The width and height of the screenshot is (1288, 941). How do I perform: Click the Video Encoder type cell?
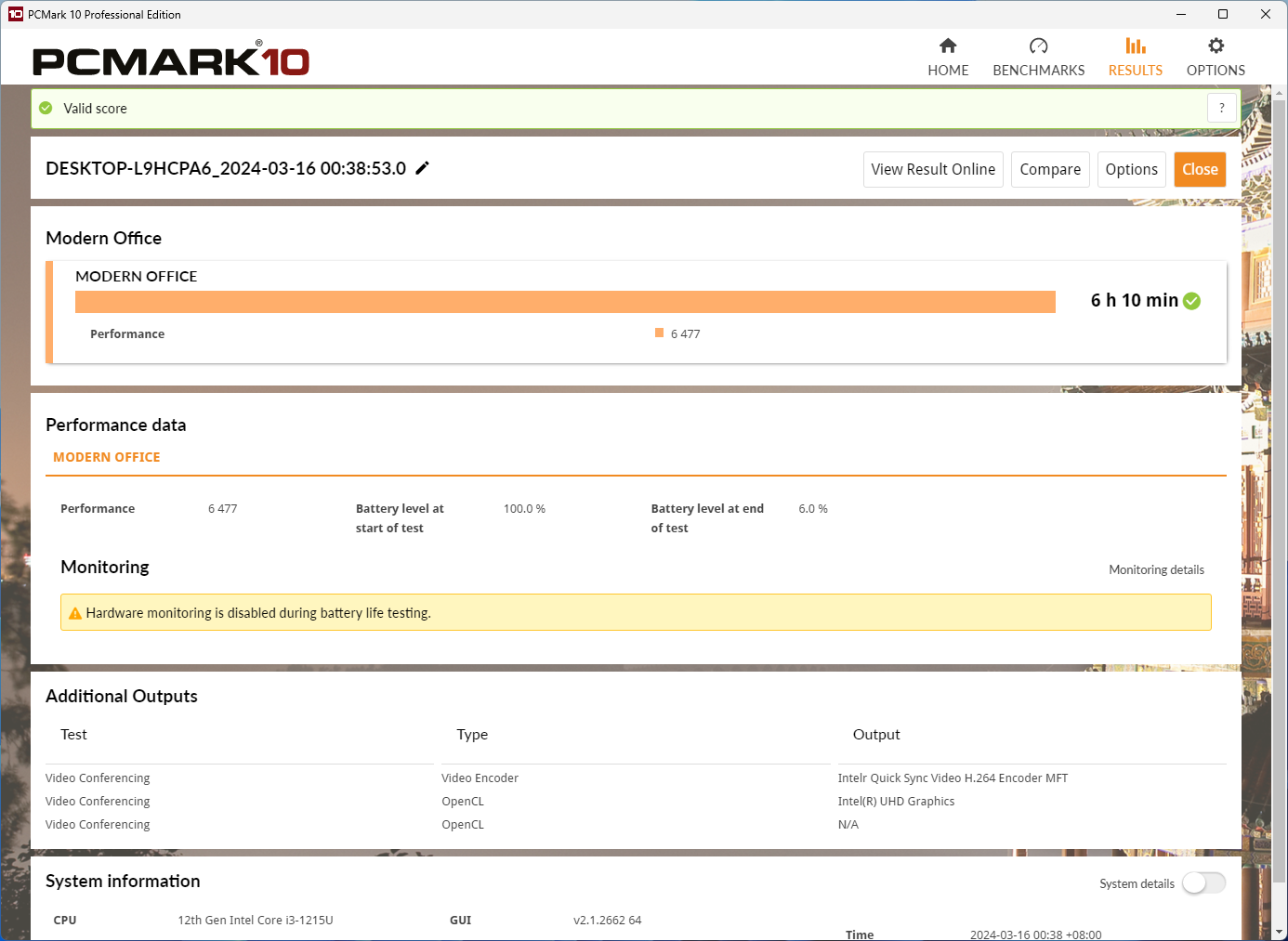pyautogui.click(x=480, y=778)
